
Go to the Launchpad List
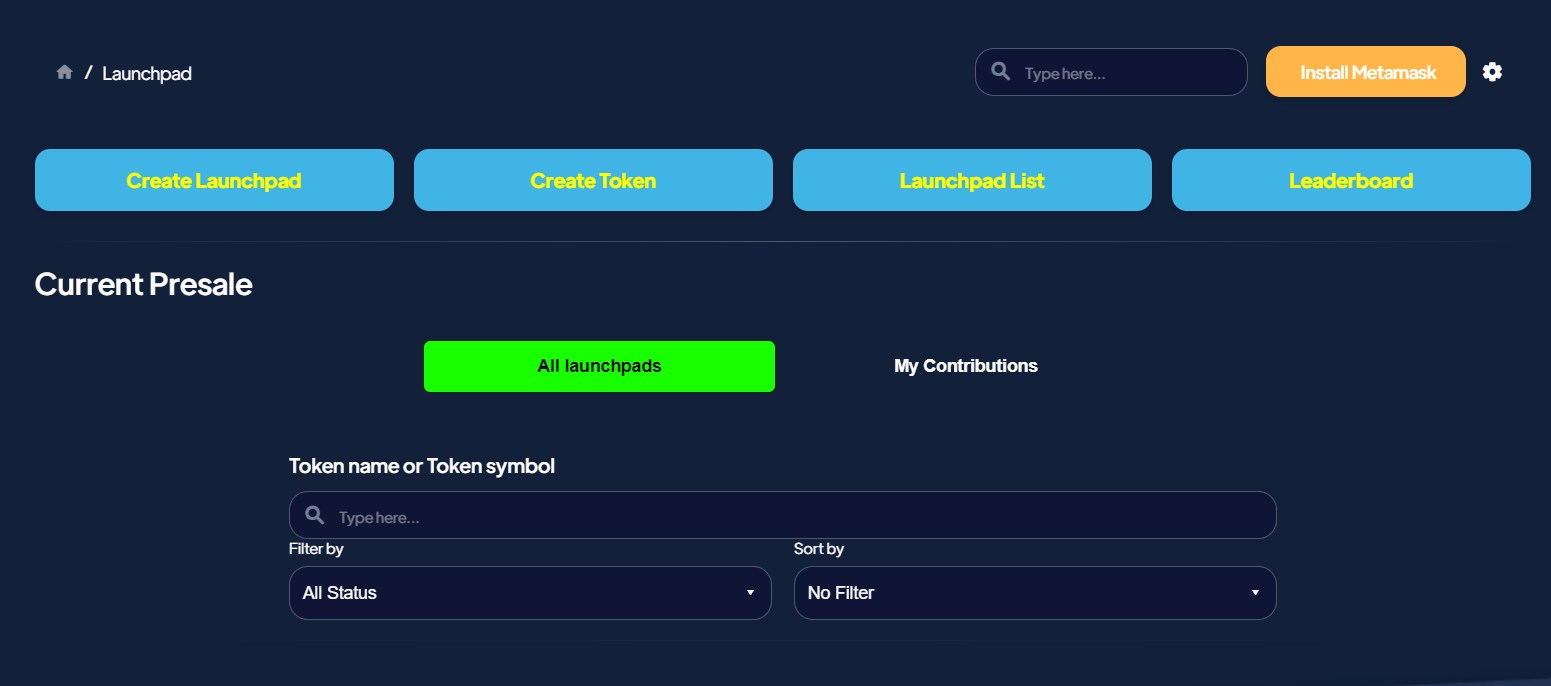tap(972, 180)
